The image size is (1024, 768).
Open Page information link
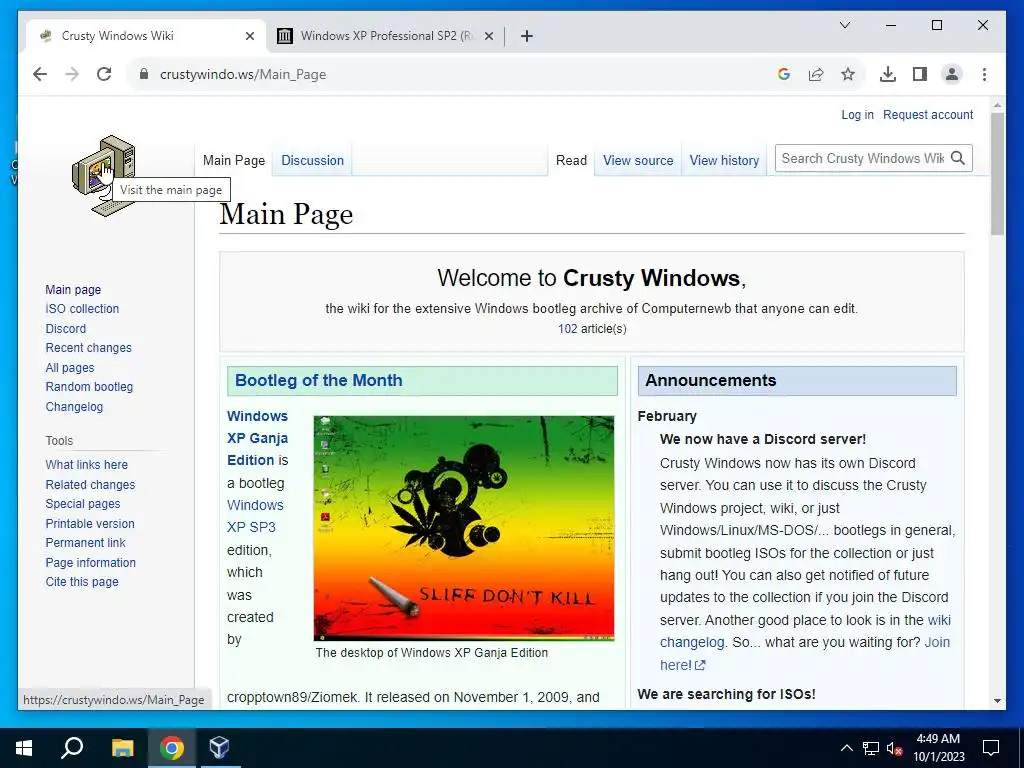(x=91, y=563)
